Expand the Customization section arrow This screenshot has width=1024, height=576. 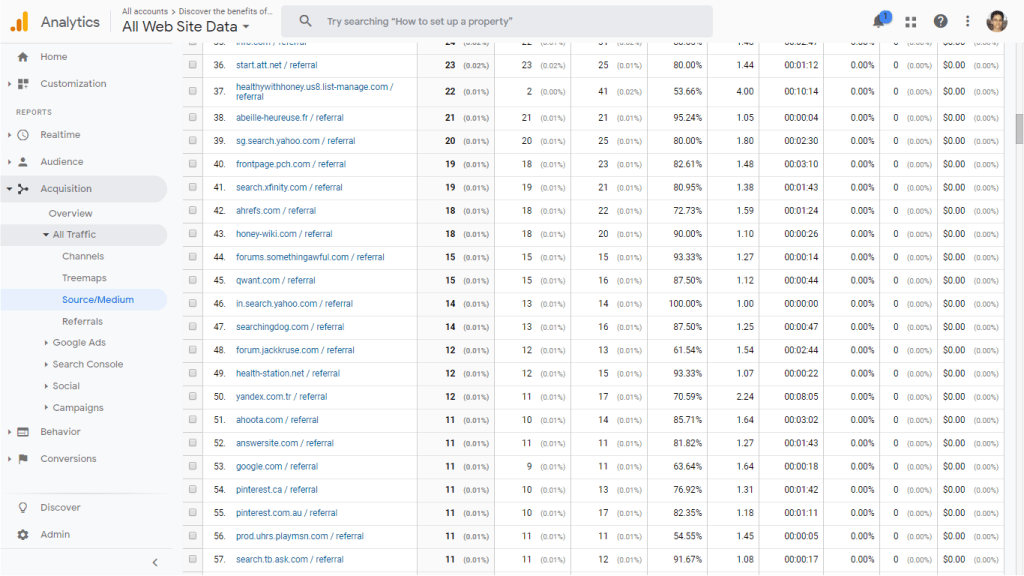[x=9, y=84]
